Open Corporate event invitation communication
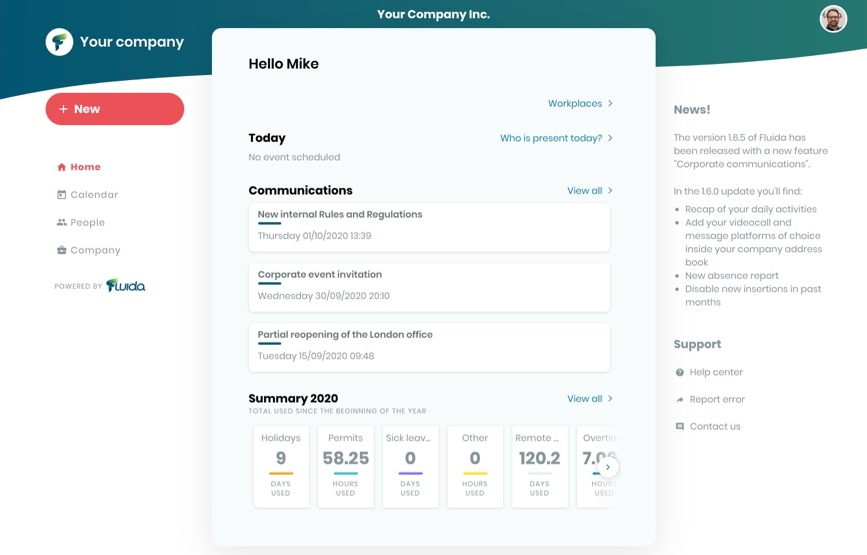Viewport: 867px width, 555px height. pos(429,287)
